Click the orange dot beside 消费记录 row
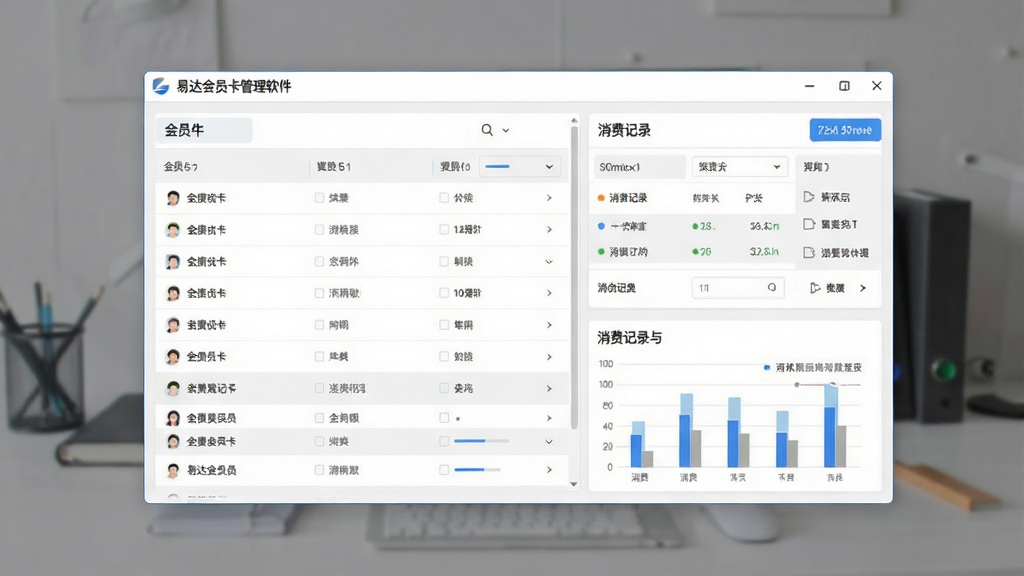Screen dimensions: 1024x576 [601, 198]
